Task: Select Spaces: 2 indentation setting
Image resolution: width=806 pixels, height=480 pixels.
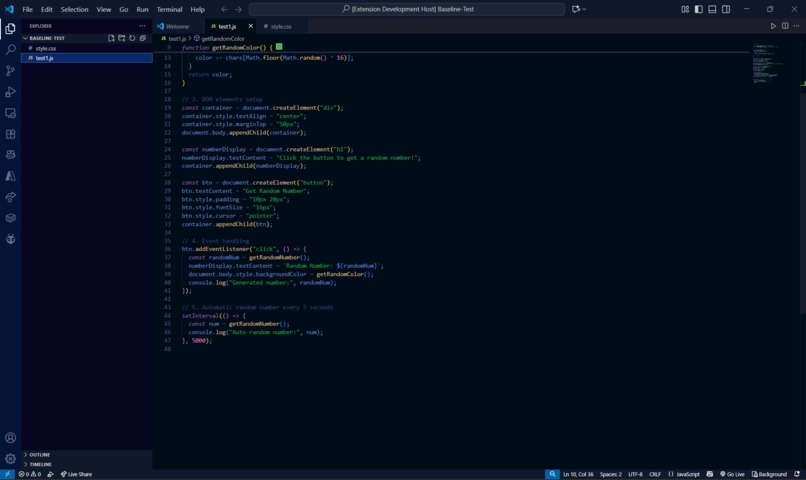Action: (611, 474)
